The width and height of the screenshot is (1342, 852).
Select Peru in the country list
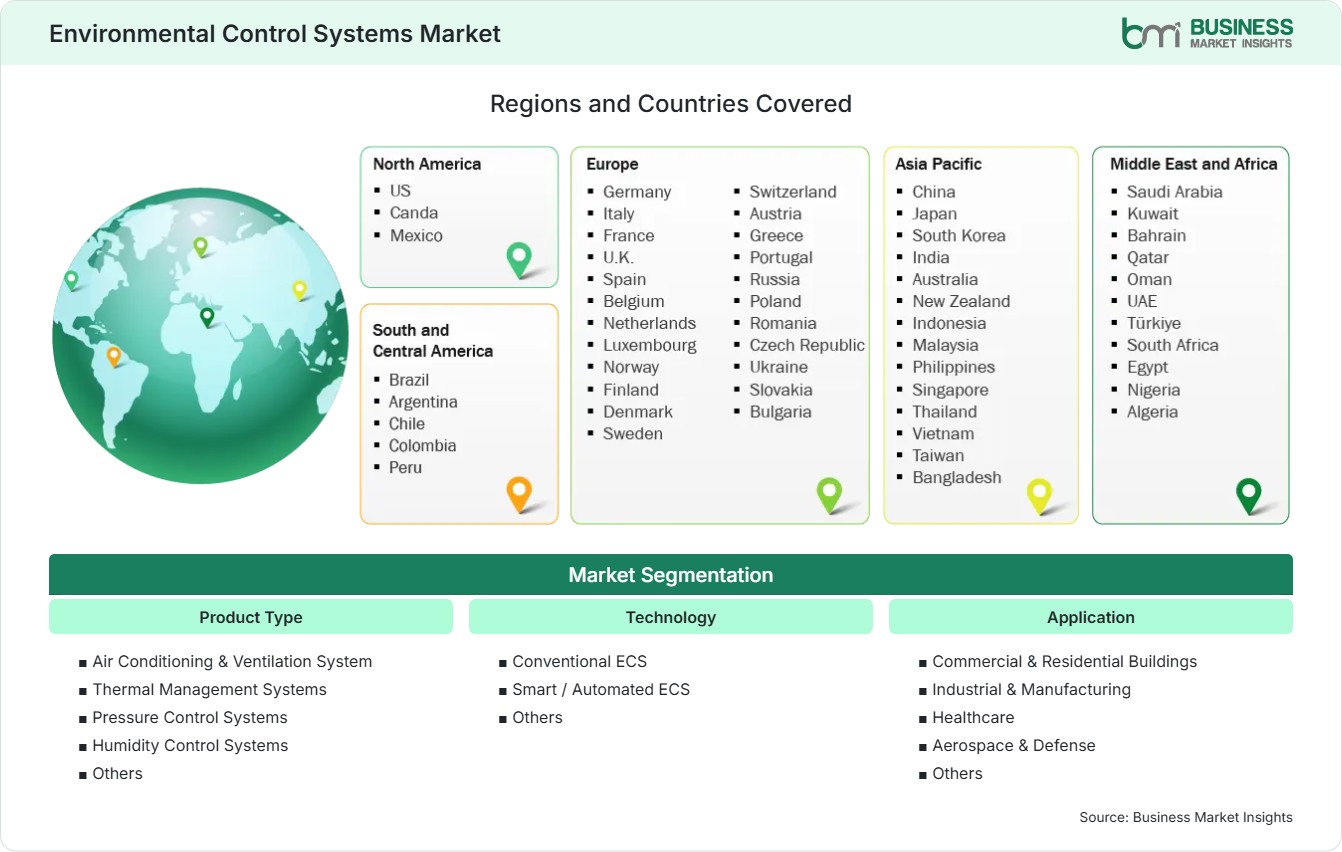tap(405, 467)
